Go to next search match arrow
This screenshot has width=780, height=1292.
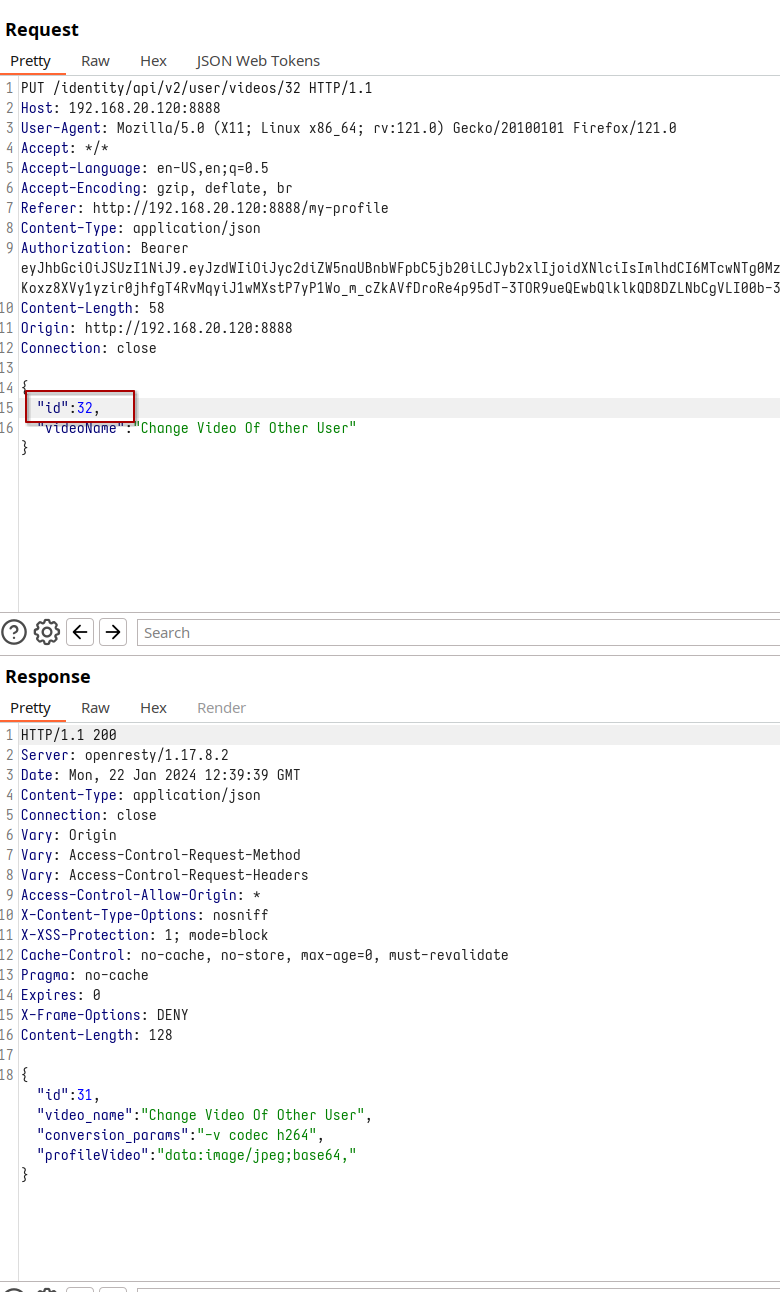[113, 632]
